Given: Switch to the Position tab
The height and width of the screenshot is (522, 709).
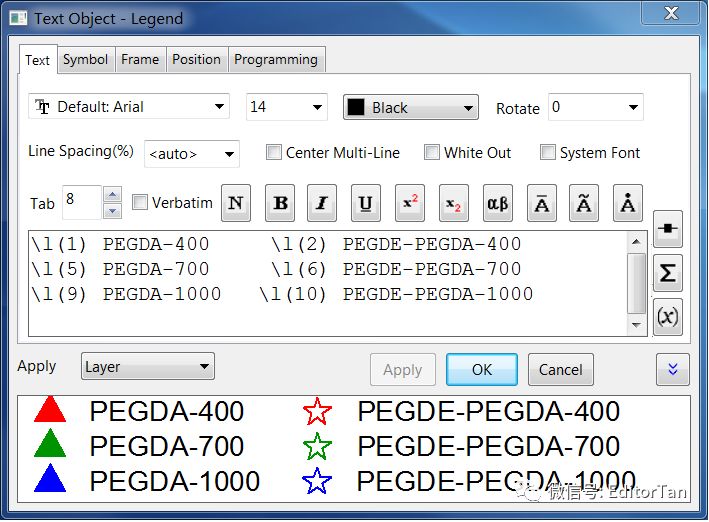Looking at the screenshot, I should tap(197, 59).
